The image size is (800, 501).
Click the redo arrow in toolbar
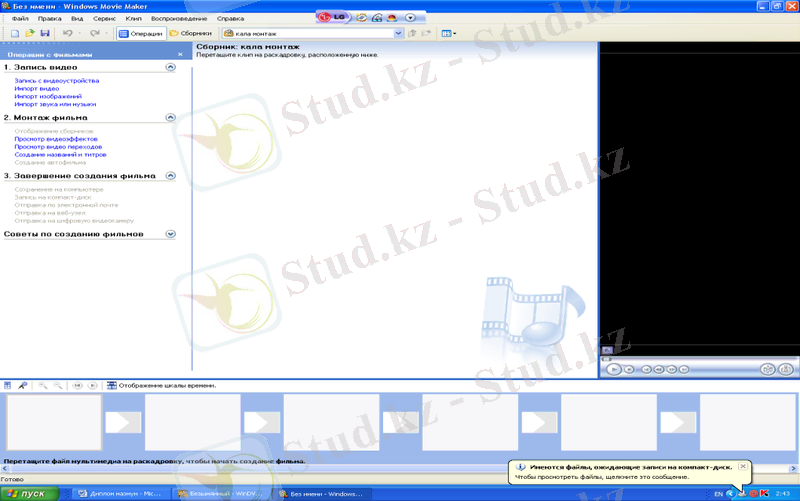pyautogui.click(x=94, y=33)
